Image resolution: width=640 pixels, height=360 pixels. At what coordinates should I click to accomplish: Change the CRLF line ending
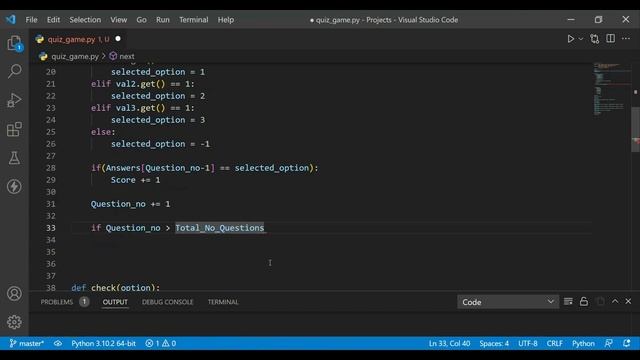[x=555, y=343]
